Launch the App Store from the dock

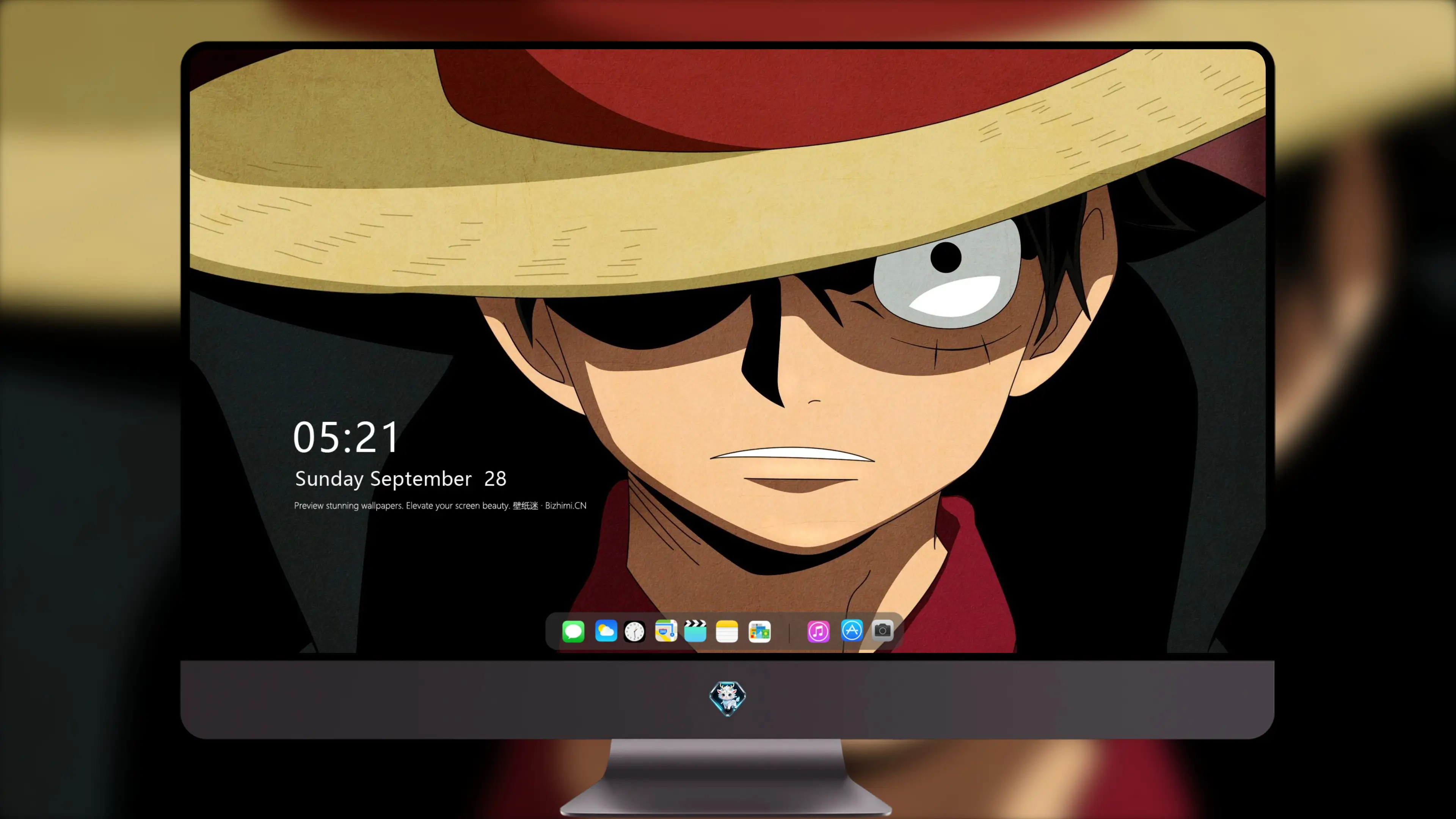click(852, 630)
